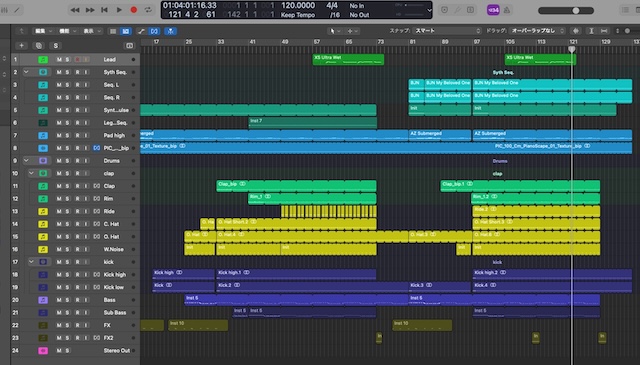The height and width of the screenshot is (365, 640).
Task: Click the Flex icon on Kick high track
Action: click(96, 275)
